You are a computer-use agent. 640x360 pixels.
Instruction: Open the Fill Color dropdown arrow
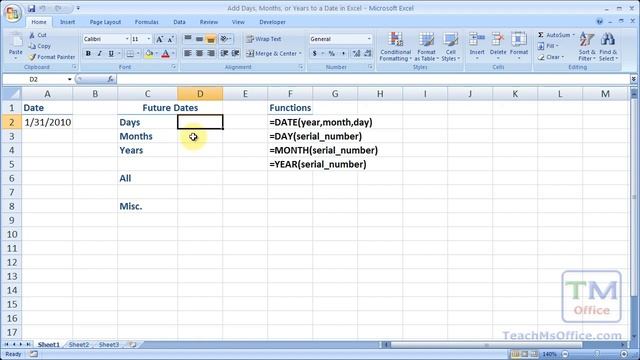click(156, 53)
